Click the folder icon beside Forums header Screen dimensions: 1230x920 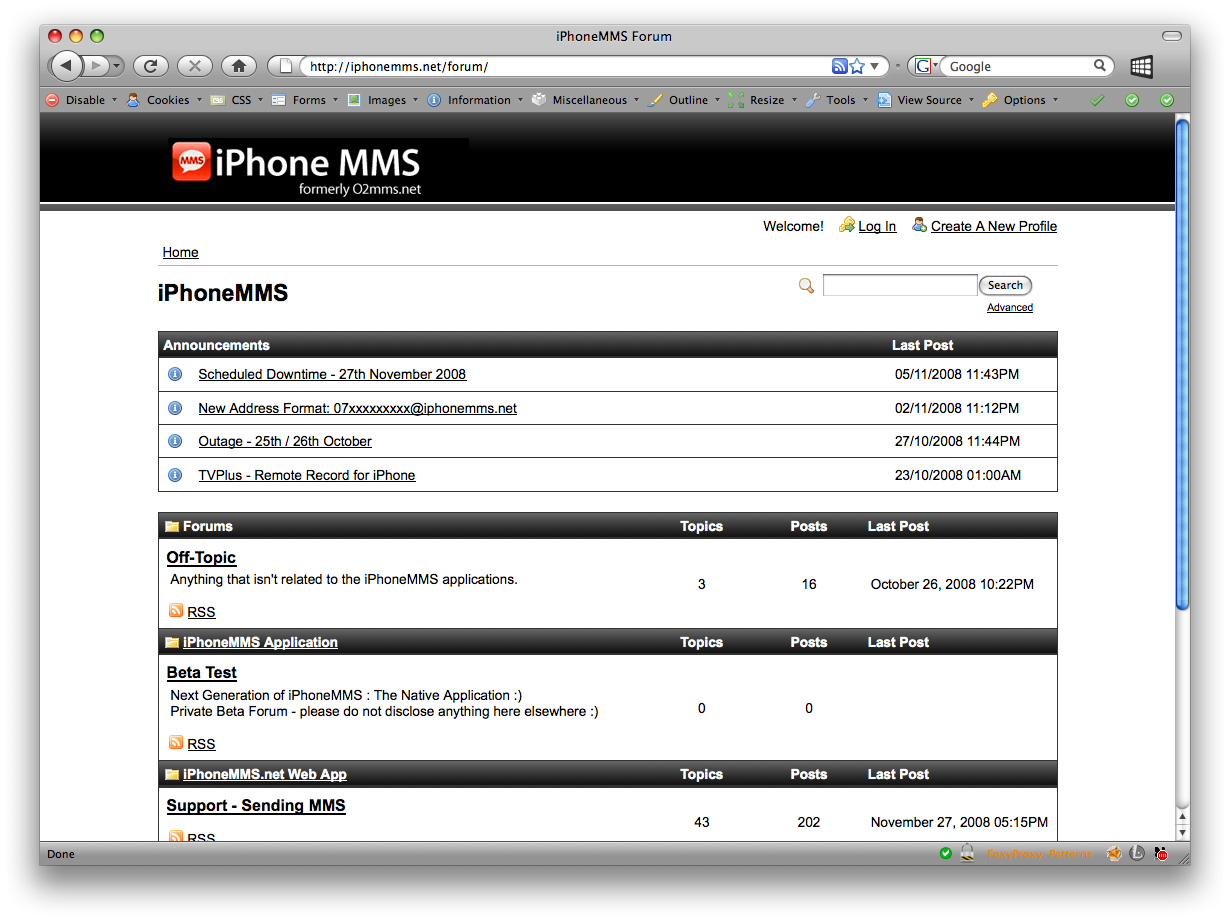(x=172, y=526)
